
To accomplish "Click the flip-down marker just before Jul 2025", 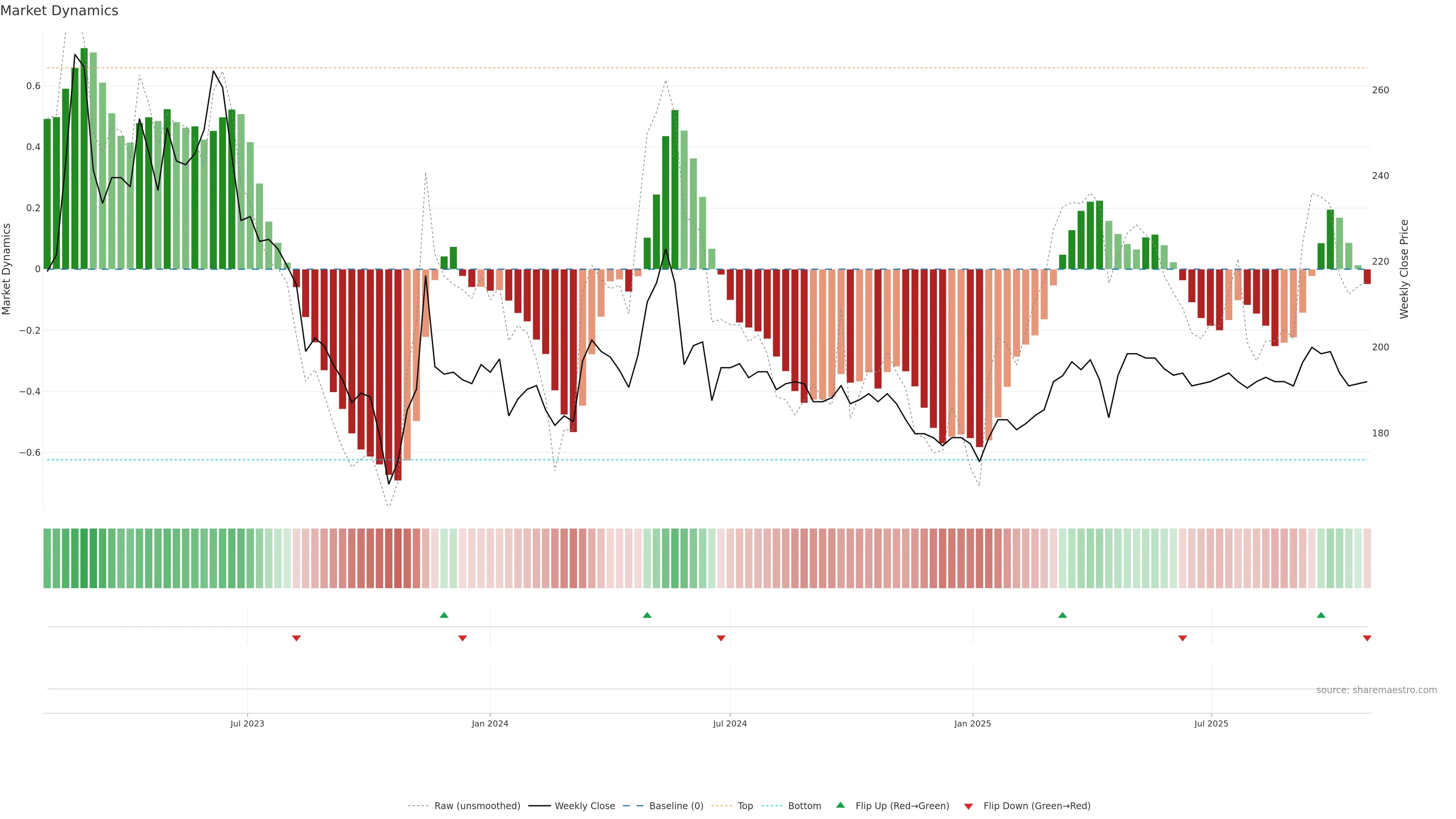I will (1183, 638).
